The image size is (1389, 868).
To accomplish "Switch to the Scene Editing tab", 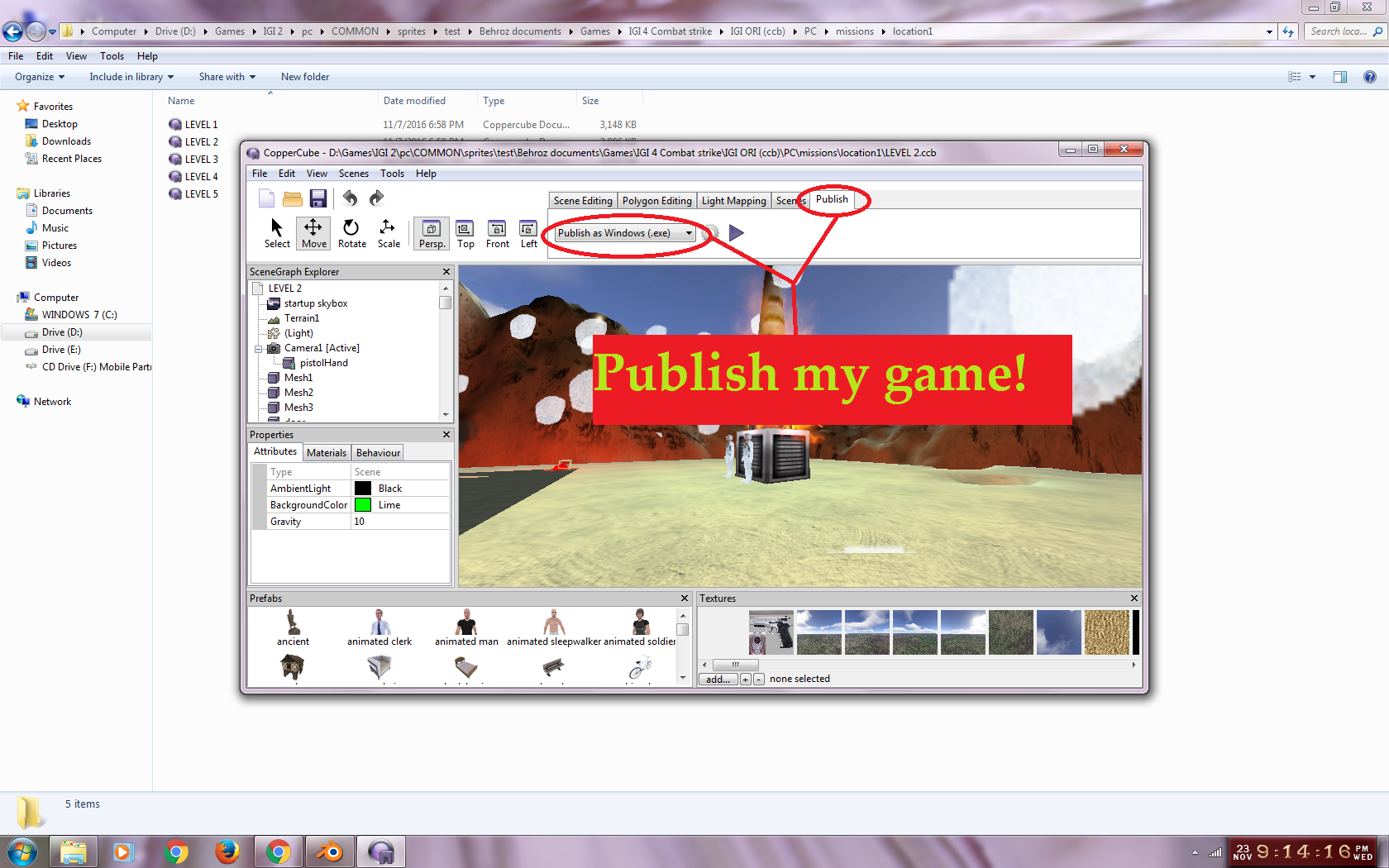I will (x=583, y=201).
